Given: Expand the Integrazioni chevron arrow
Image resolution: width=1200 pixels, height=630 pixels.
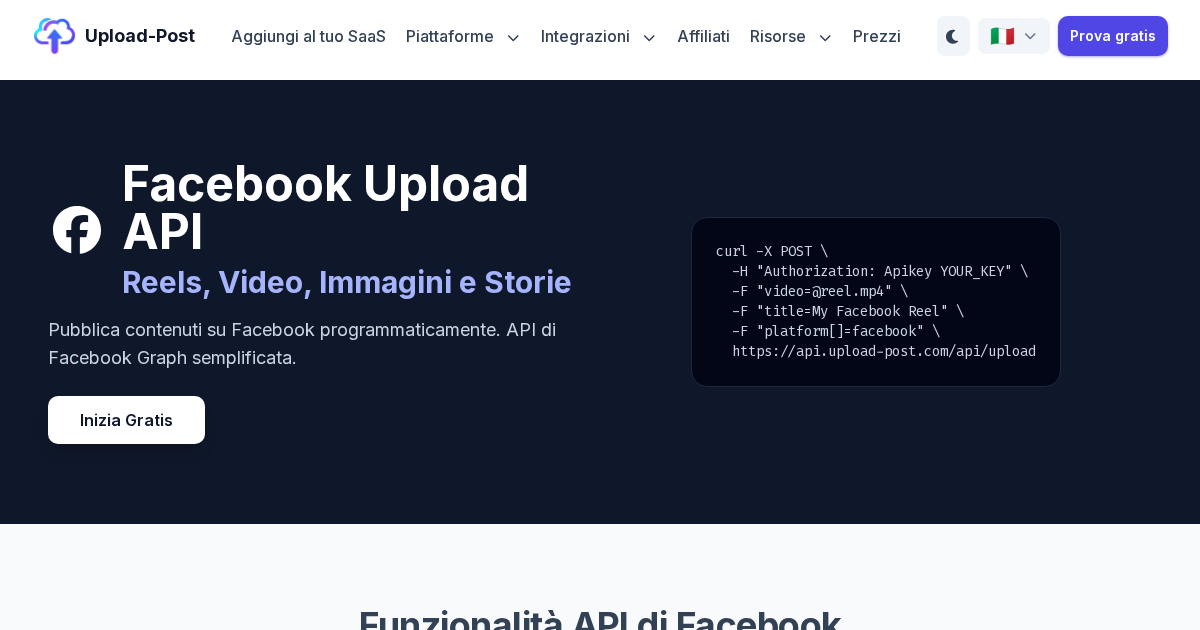Looking at the screenshot, I should point(649,37).
